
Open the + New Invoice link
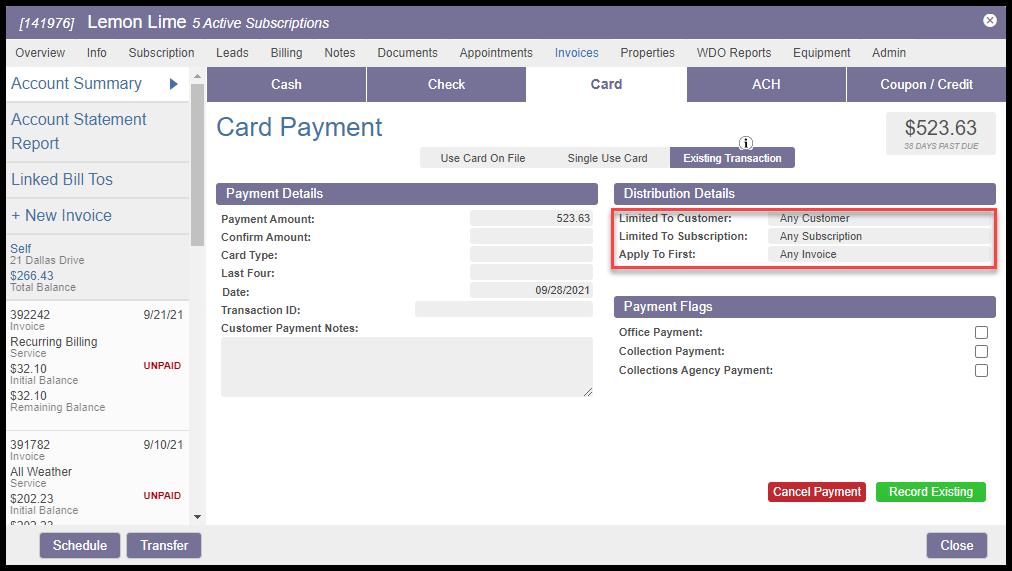62,216
